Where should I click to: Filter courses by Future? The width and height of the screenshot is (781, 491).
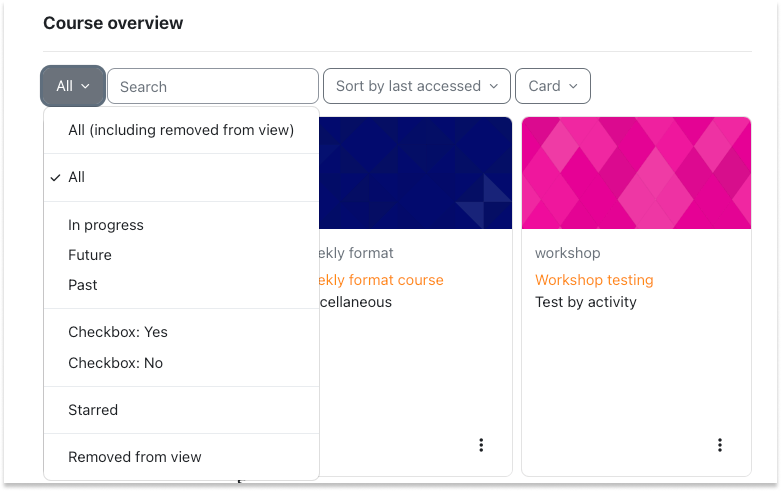coord(181,255)
